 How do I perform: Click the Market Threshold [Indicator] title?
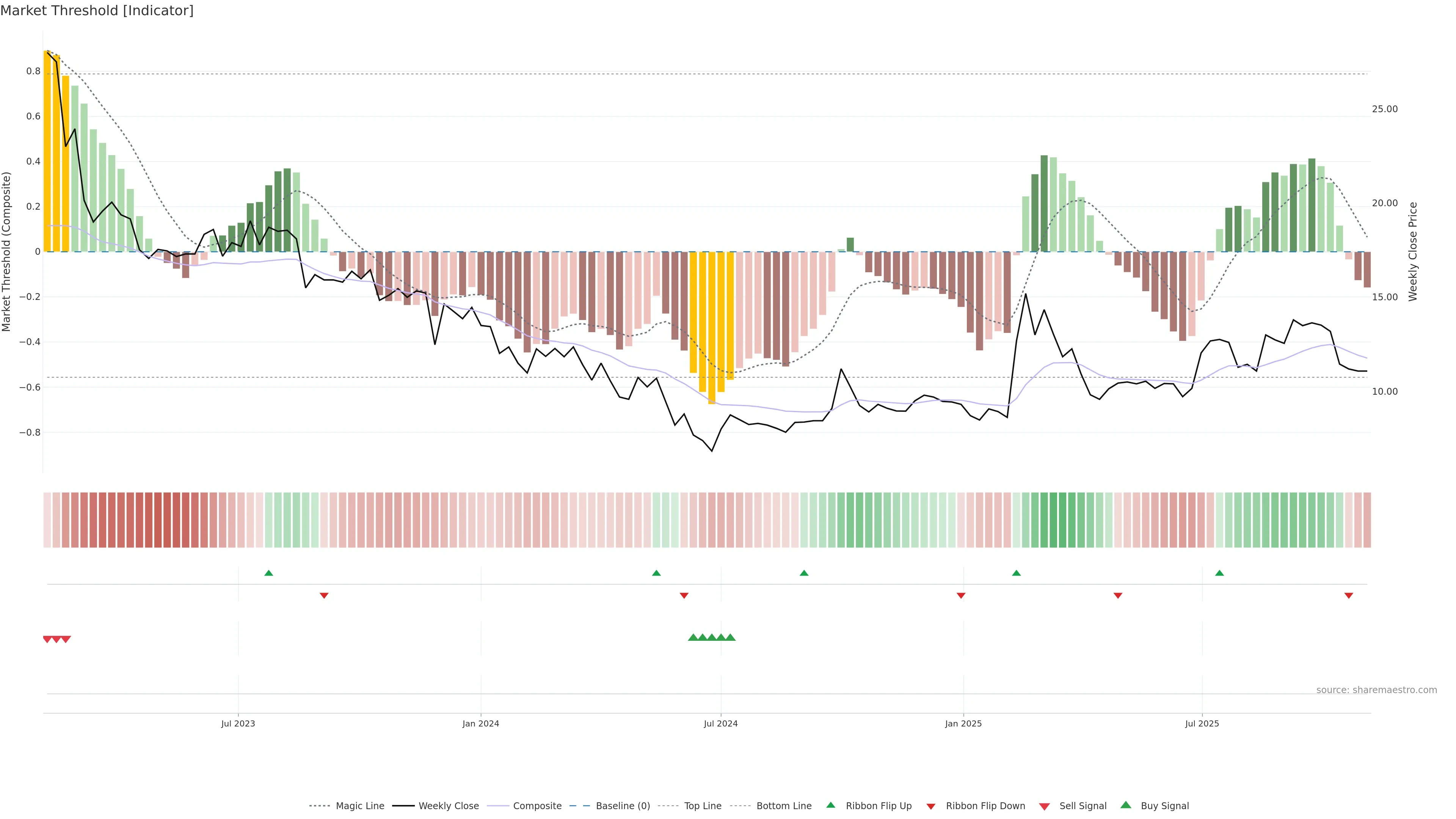click(x=97, y=11)
